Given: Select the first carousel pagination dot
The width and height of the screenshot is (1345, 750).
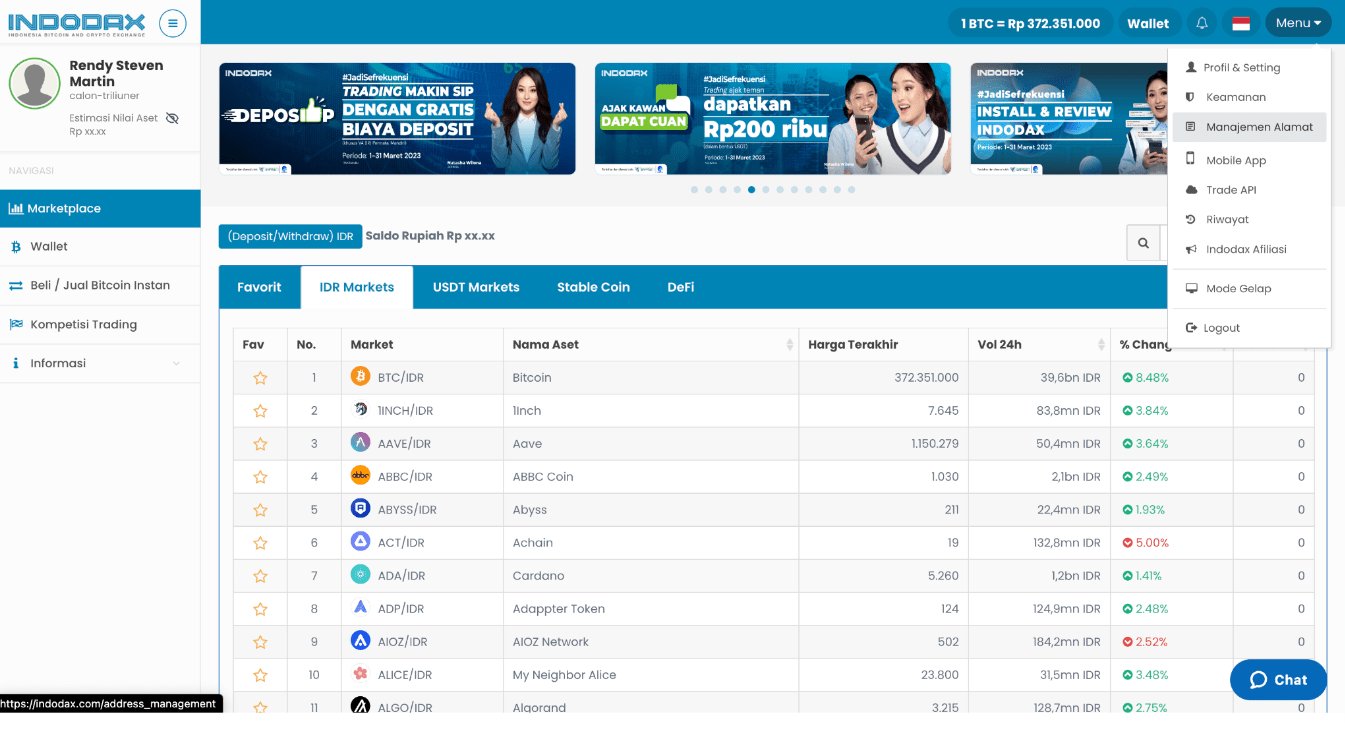Looking at the screenshot, I should [694, 189].
